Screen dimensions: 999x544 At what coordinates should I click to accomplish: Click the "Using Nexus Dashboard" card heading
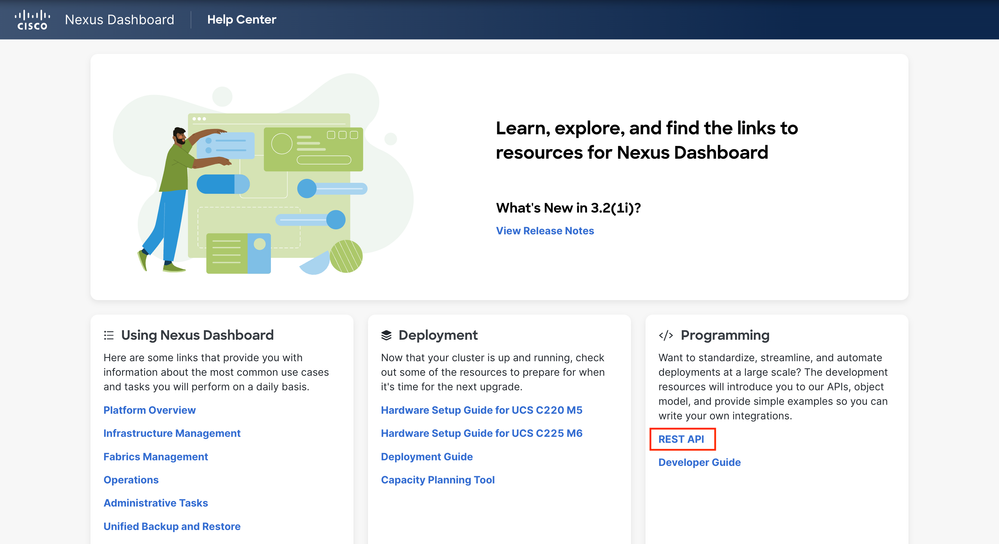198,335
